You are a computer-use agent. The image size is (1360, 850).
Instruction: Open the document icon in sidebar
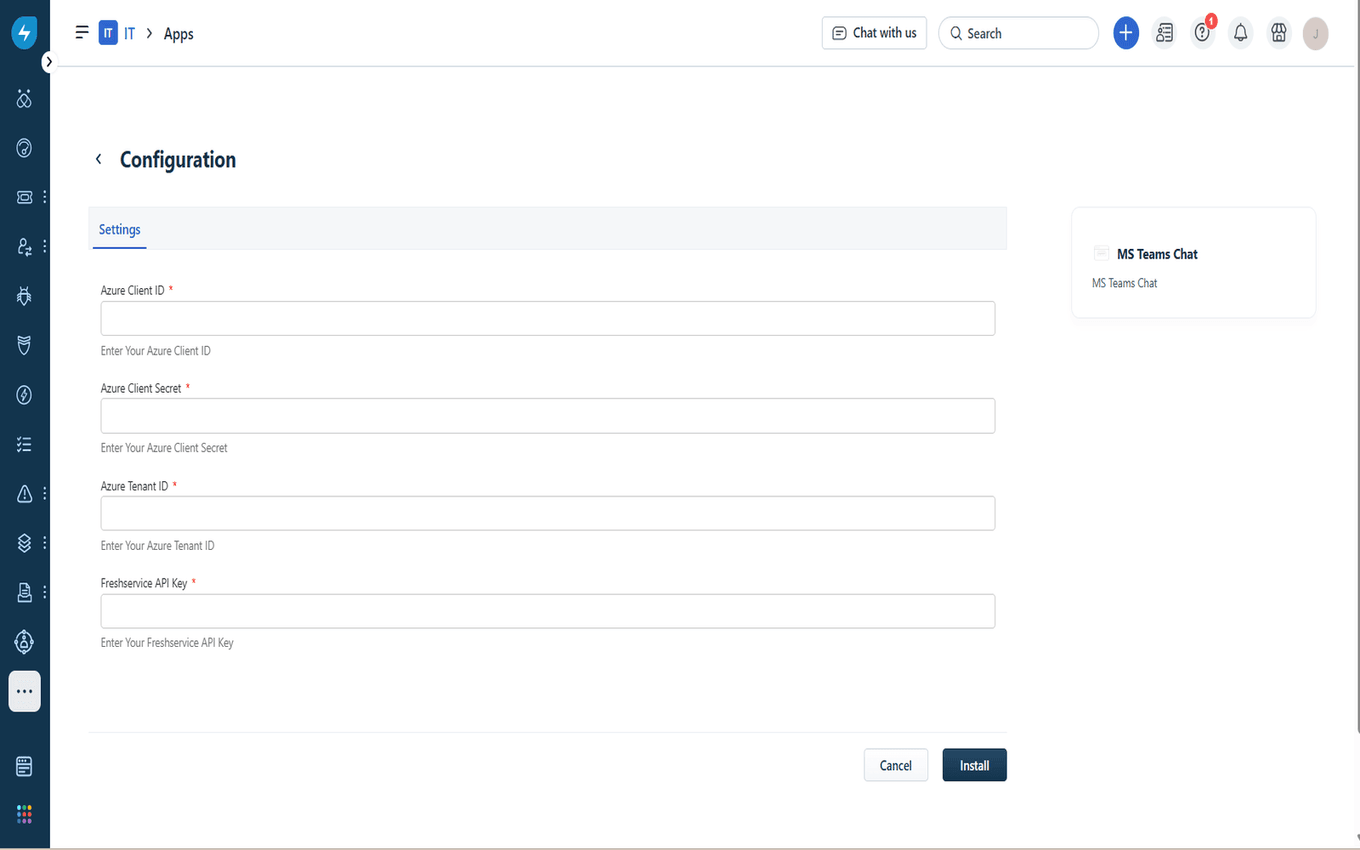[x=25, y=592]
